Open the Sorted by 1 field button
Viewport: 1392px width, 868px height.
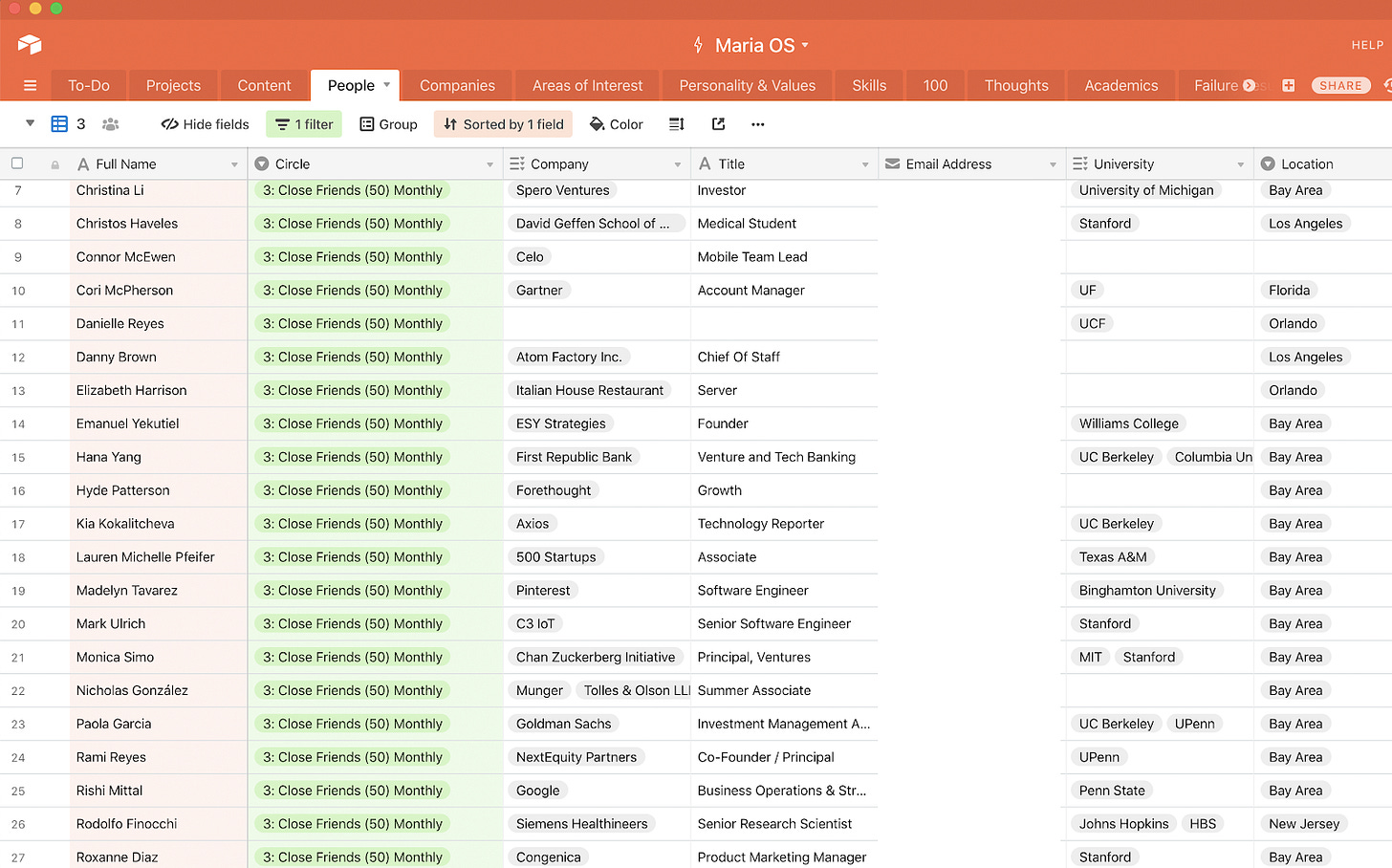pos(503,124)
